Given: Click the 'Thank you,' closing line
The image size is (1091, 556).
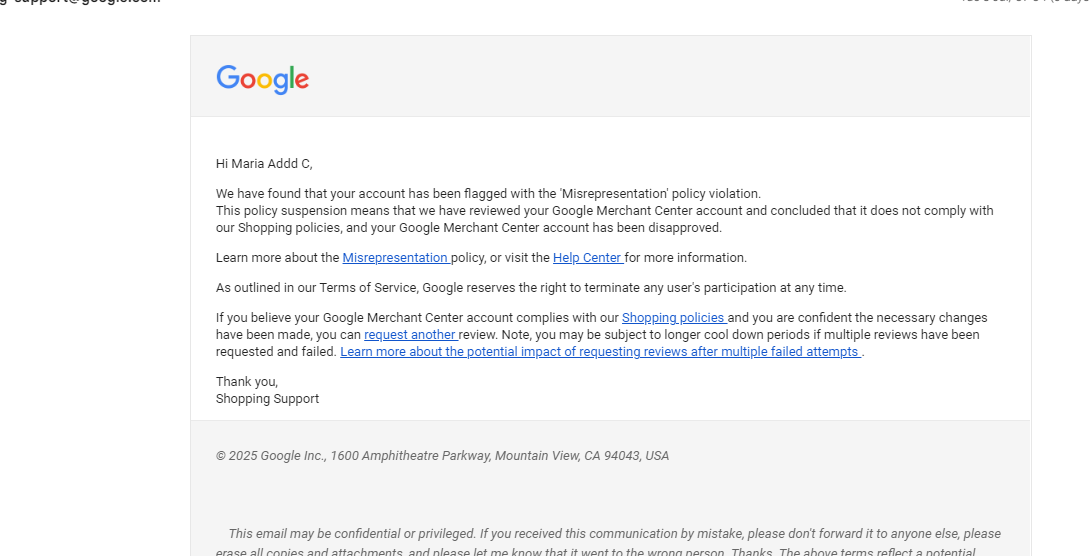Looking at the screenshot, I should pos(247,382).
